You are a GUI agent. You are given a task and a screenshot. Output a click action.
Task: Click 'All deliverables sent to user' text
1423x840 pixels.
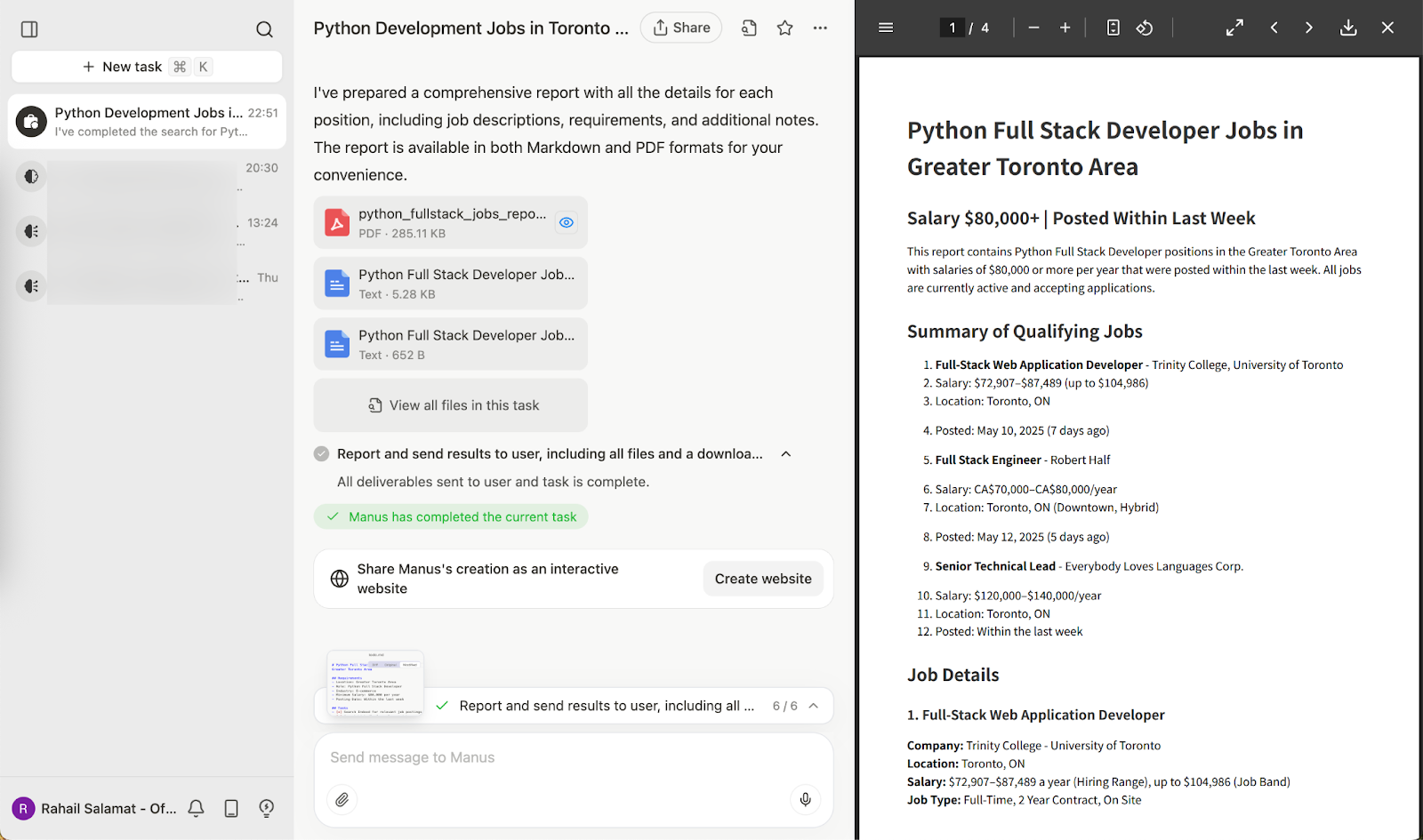point(494,482)
